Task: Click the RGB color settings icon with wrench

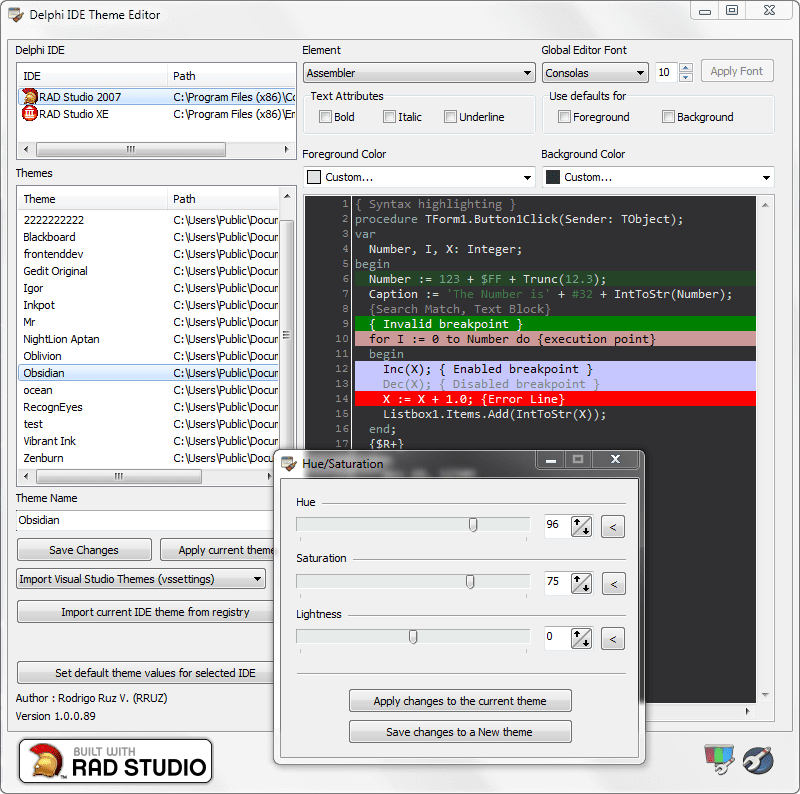Action: coord(719,759)
